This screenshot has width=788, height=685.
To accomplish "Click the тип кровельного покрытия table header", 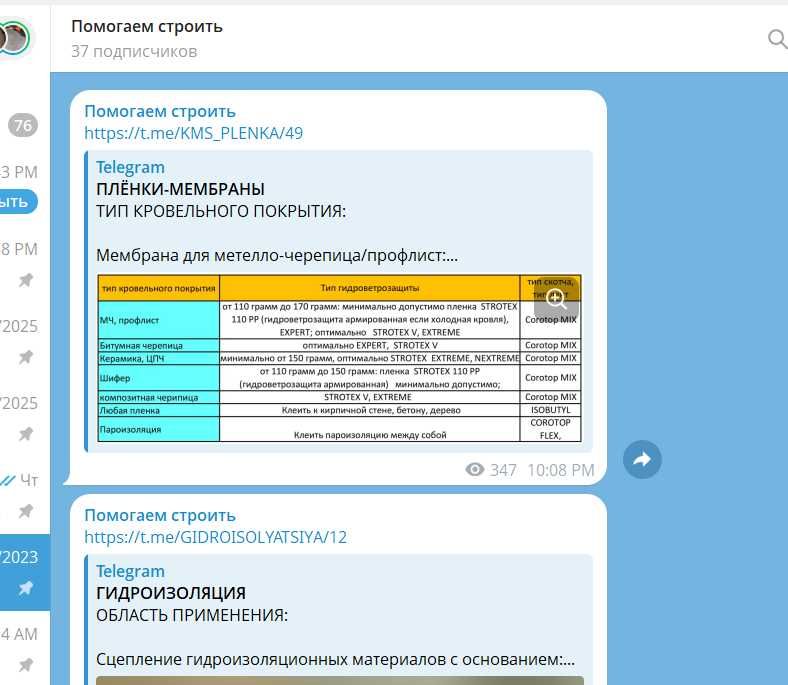I will pyautogui.click(x=159, y=288).
